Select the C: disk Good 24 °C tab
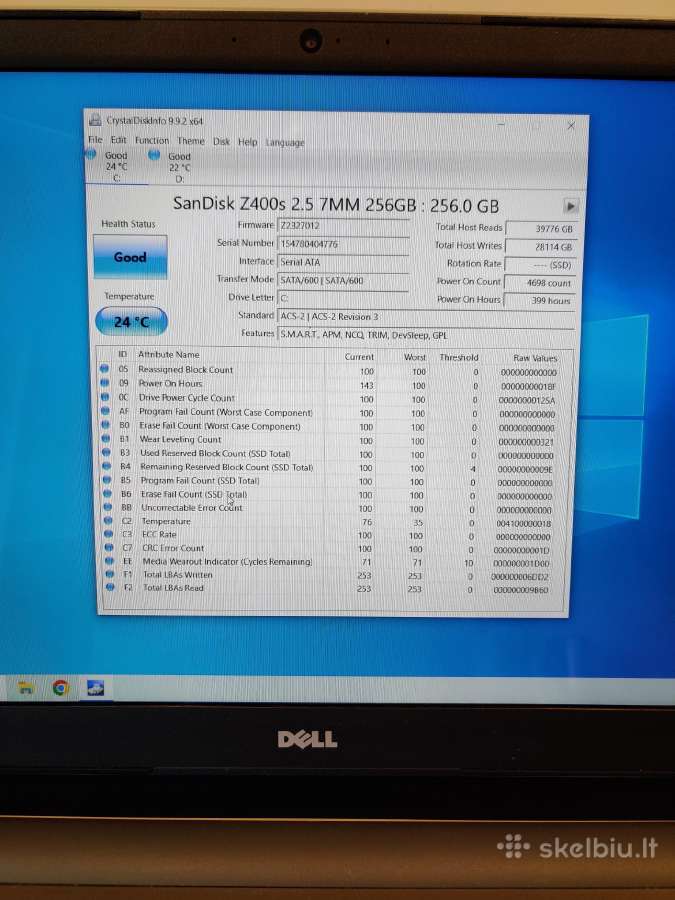Image resolution: width=675 pixels, height=900 pixels. (115, 166)
